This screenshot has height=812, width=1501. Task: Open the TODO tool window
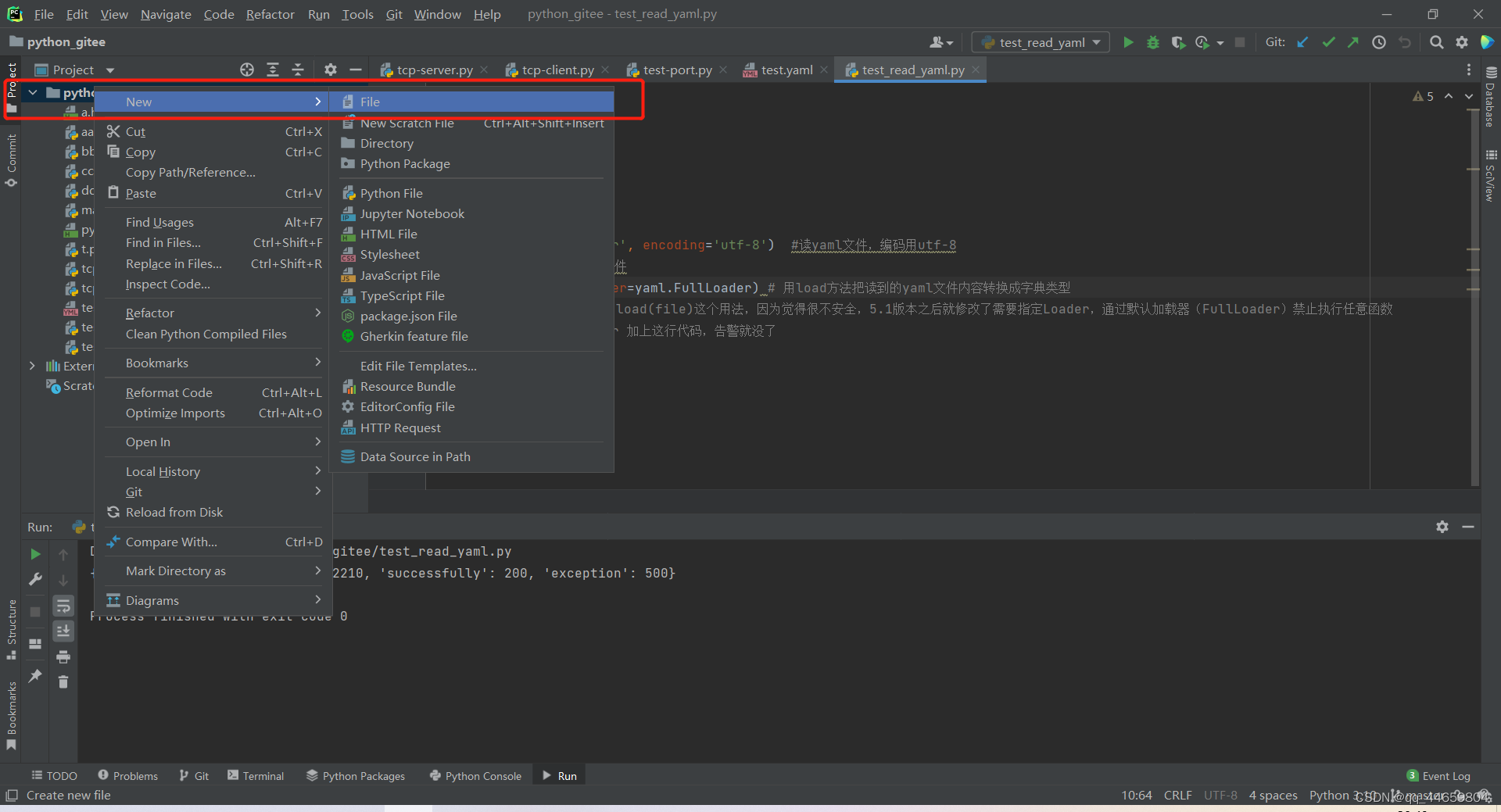(54, 775)
